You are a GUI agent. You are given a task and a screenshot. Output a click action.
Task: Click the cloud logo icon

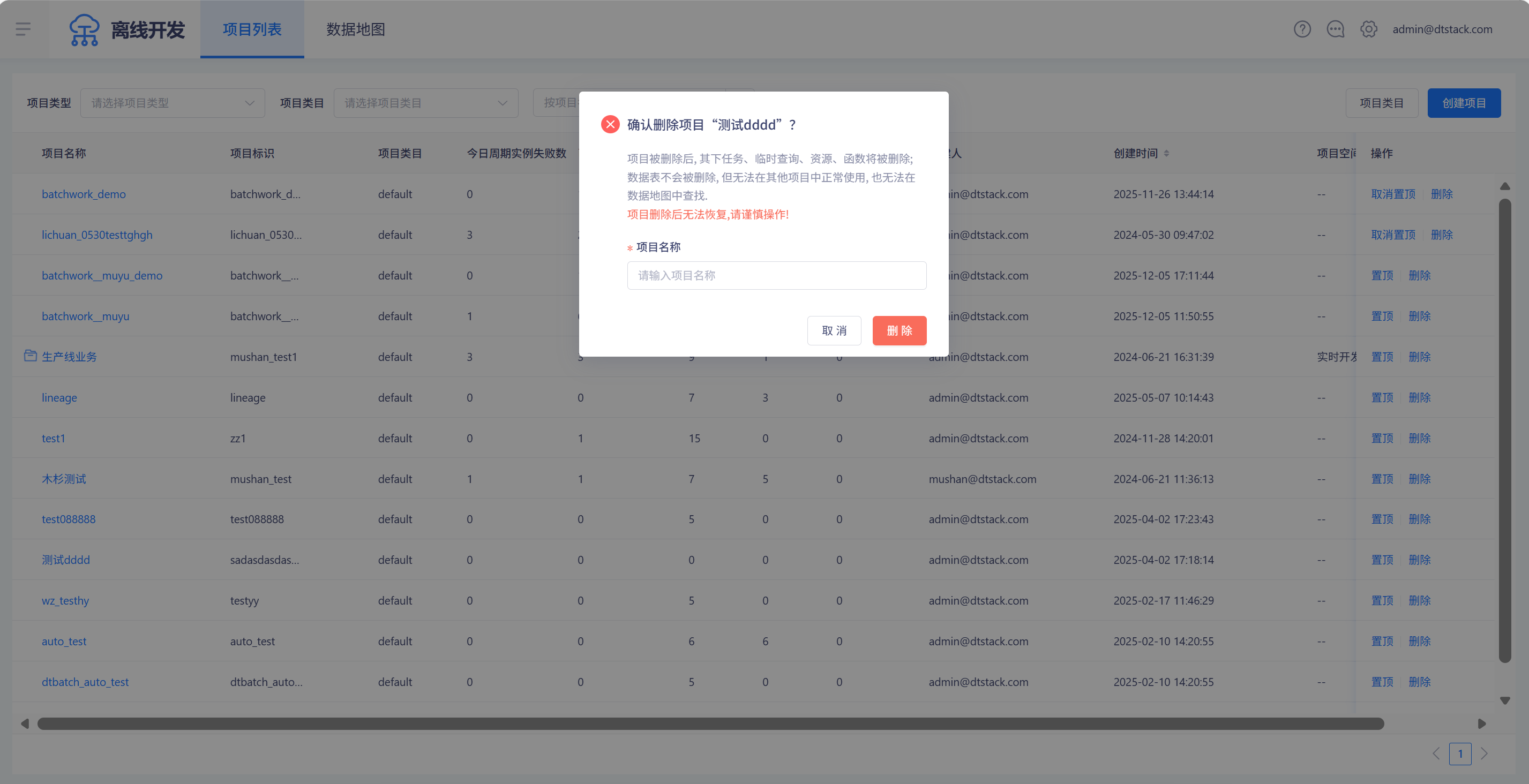[x=84, y=29]
